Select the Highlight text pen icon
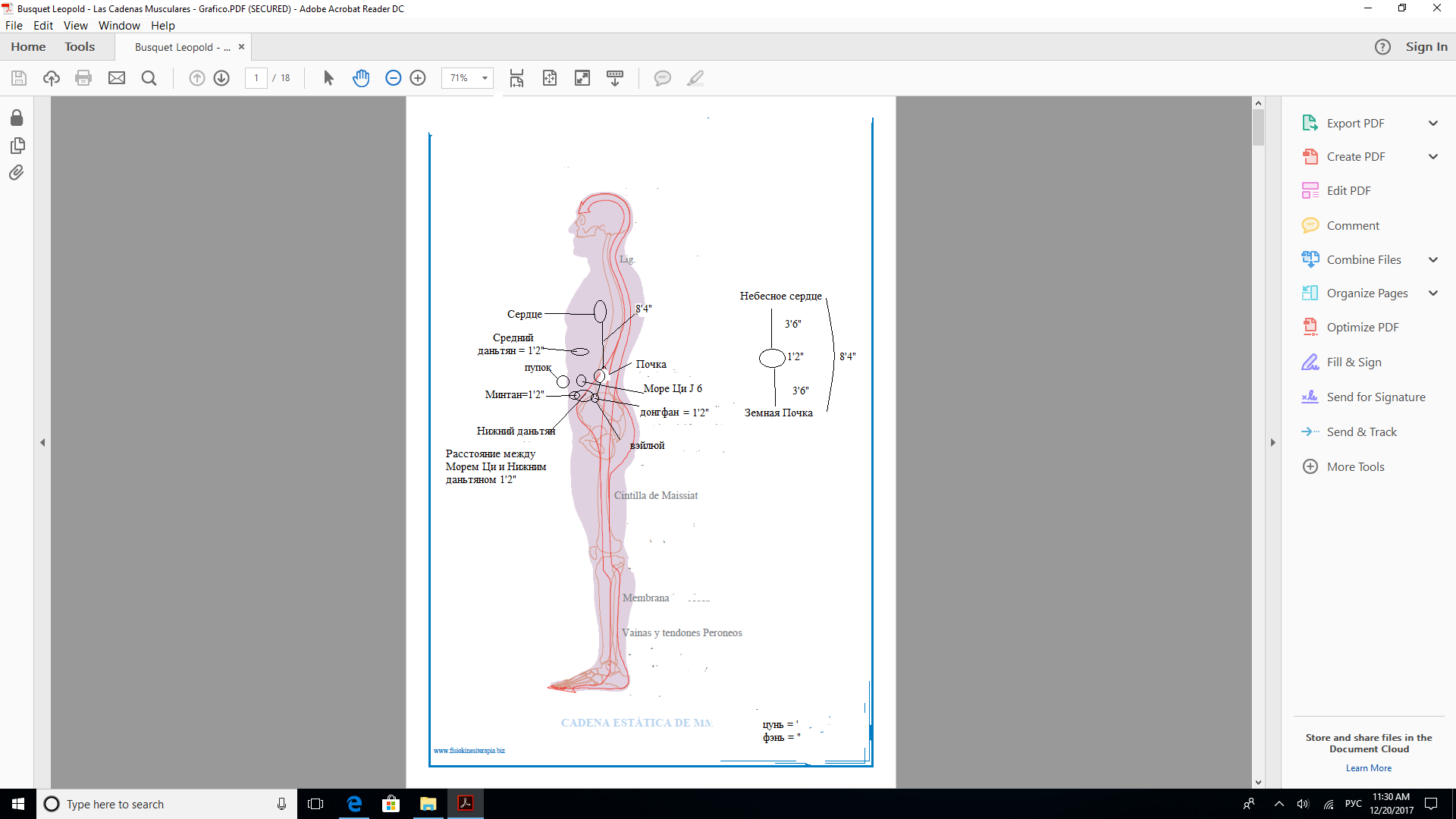Viewport: 1456px width, 819px height. coord(695,78)
